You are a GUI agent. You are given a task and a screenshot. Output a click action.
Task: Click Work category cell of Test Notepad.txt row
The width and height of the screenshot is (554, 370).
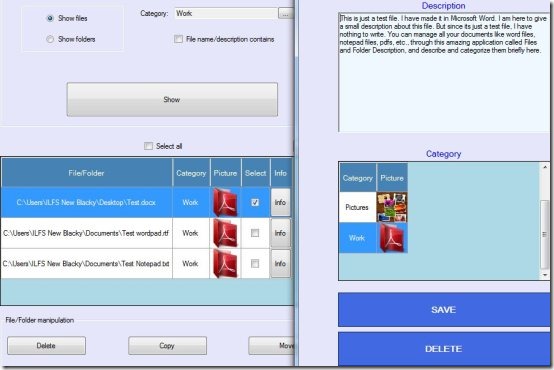click(x=191, y=264)
